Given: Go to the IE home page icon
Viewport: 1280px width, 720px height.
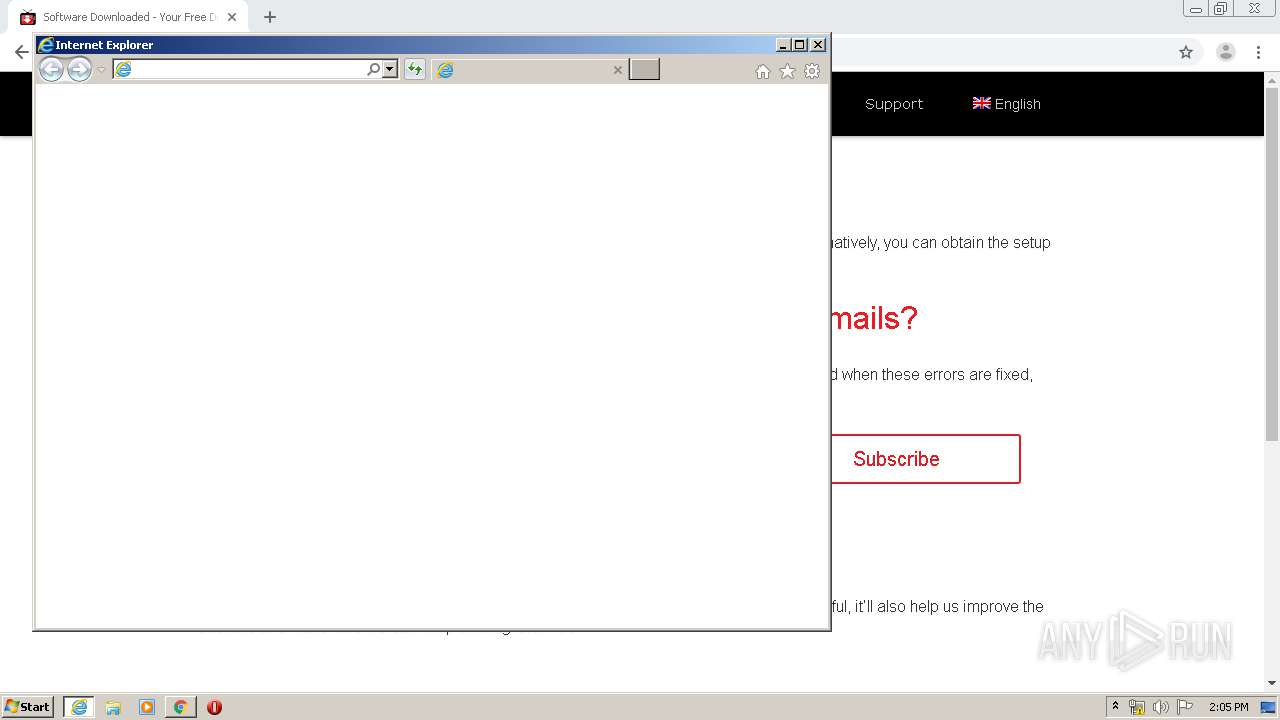Looking at the screenshot, I should pyautogui.click(x=763, y=71).
